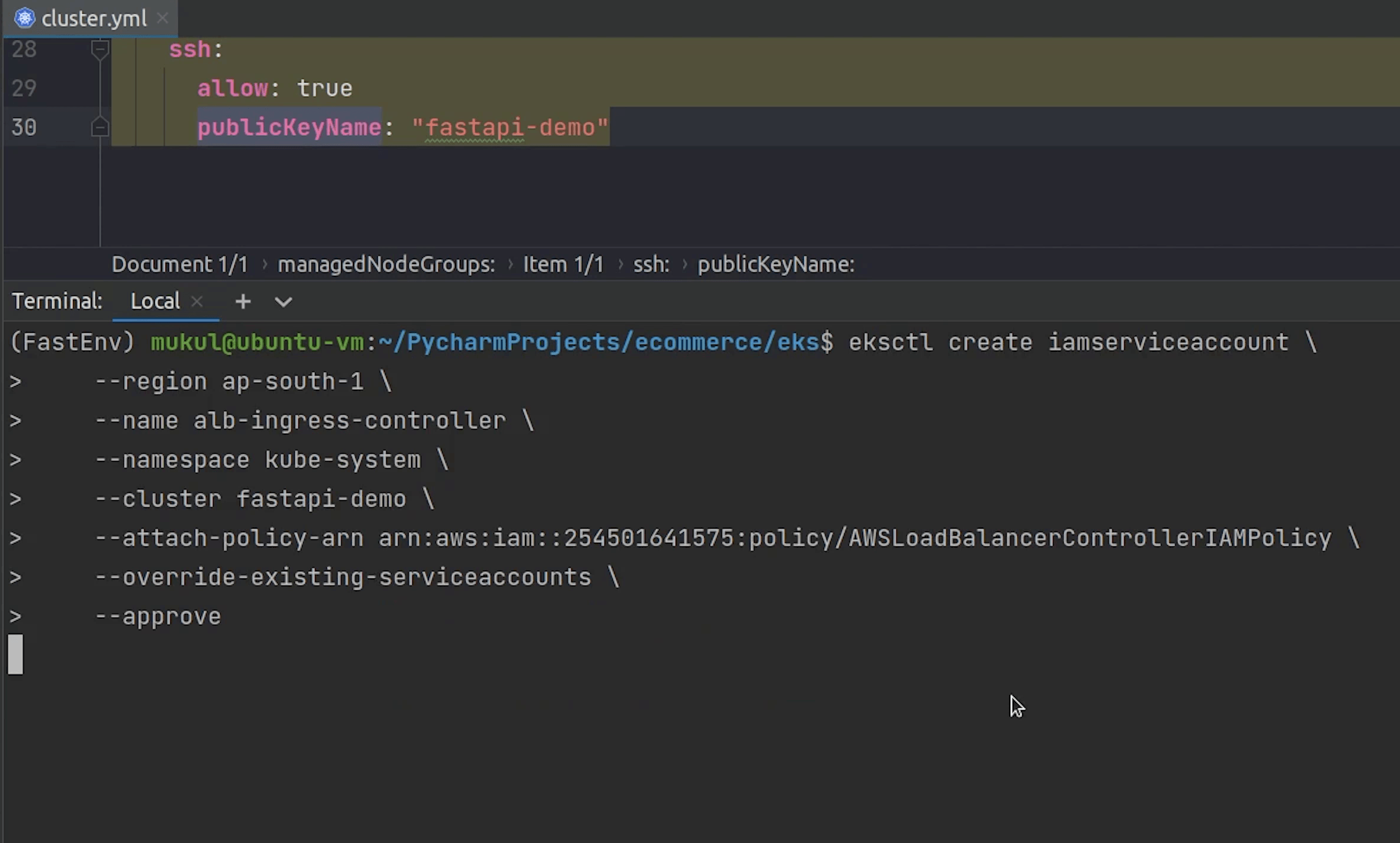Select Item 1/1 breadcrumb
Screen dimensions: 1400x843
563,265
